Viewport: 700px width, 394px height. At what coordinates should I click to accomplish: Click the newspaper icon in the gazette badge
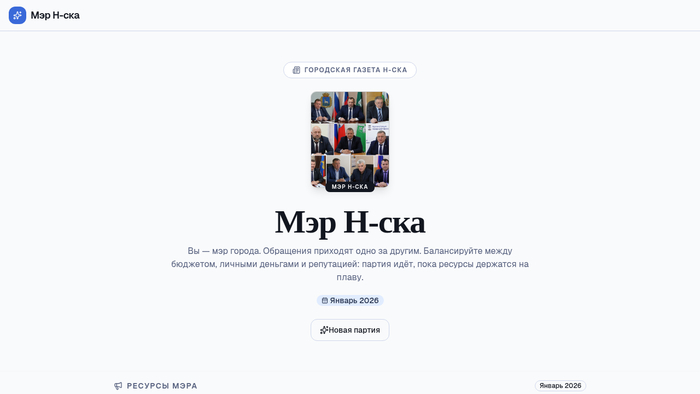click(296, 70)
